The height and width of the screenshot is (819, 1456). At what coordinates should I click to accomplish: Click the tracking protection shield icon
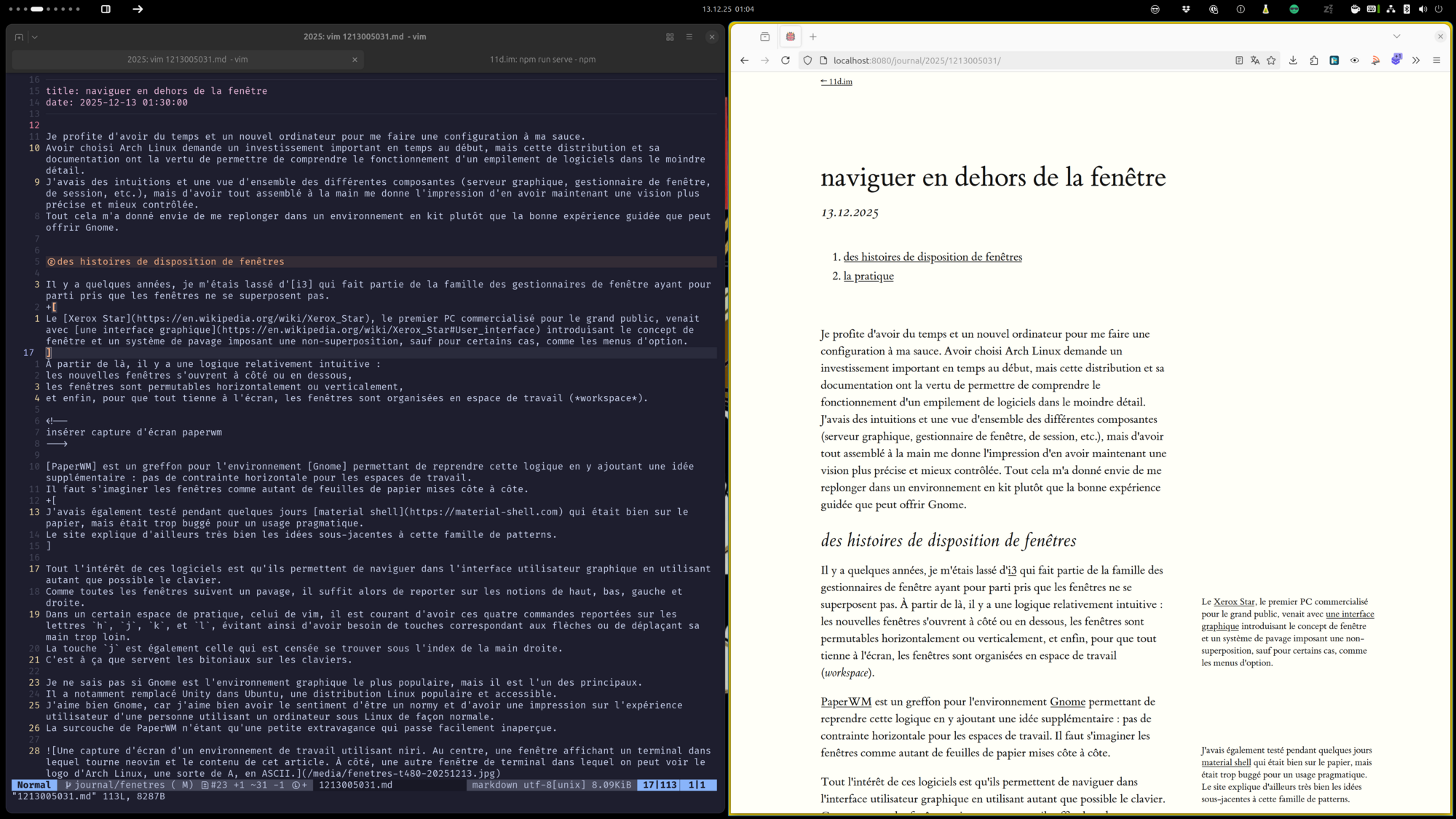[807, 60]
